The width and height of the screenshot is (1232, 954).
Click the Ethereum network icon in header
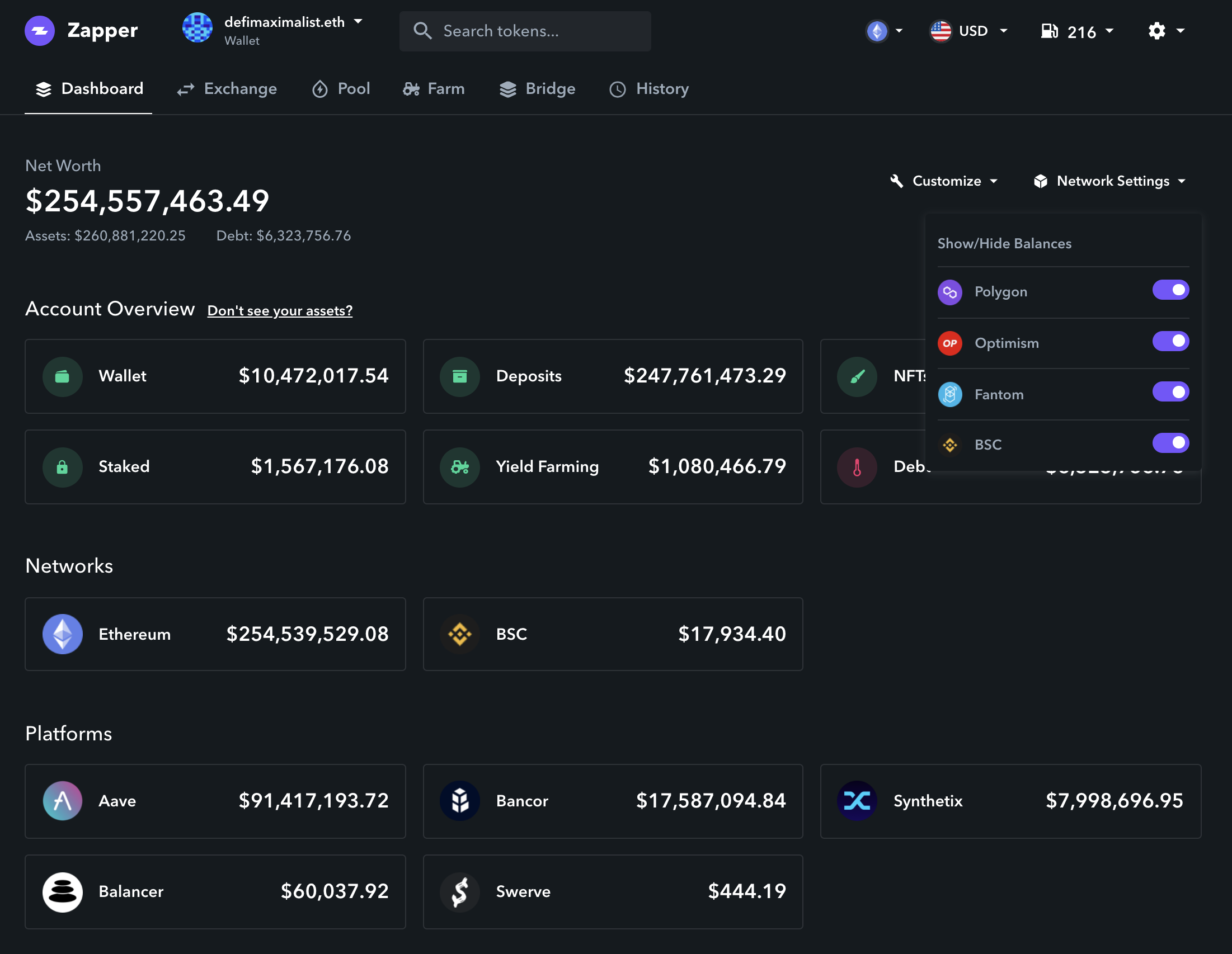(x=877, y=31)
